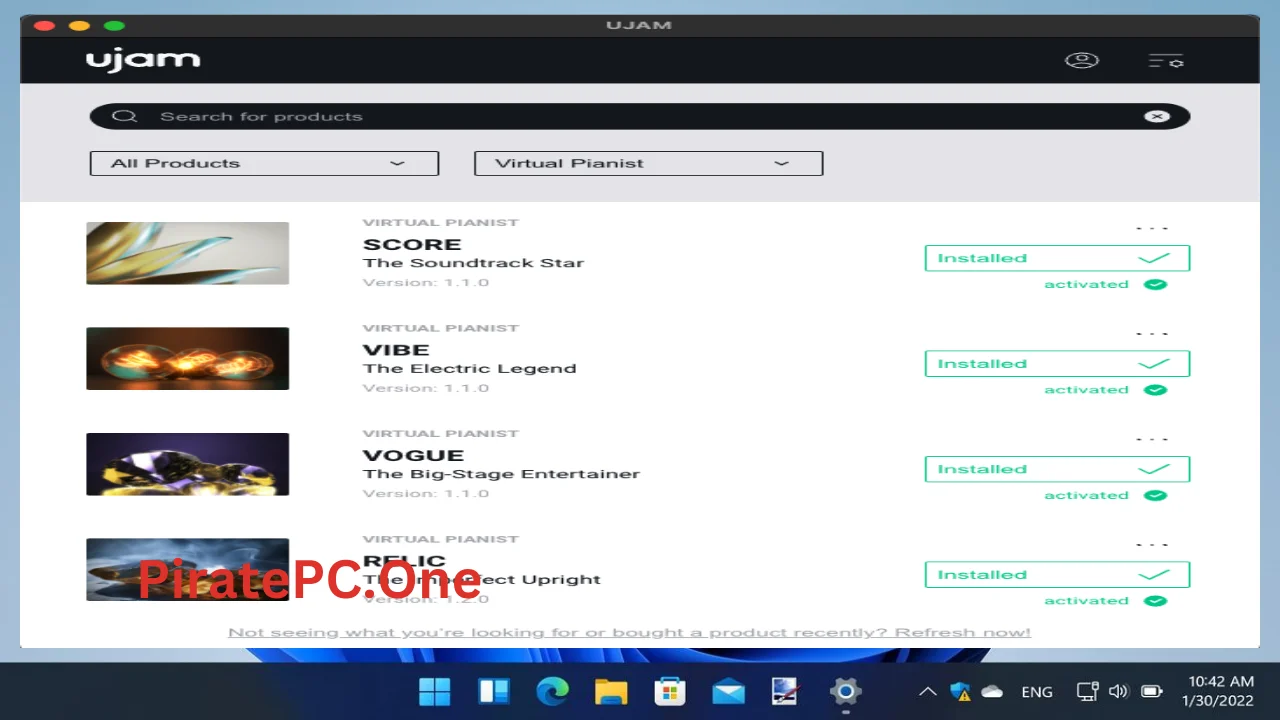The height and width of the screenshot is (720, 1280).
Task: Click the activated check badge for VIBE
Action: (1155, 390)
